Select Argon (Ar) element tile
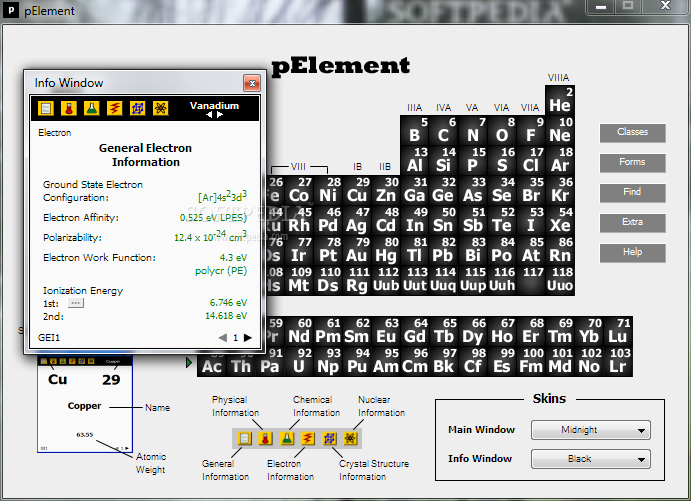This screenshot has width=691, height=501. click(560, 160)
